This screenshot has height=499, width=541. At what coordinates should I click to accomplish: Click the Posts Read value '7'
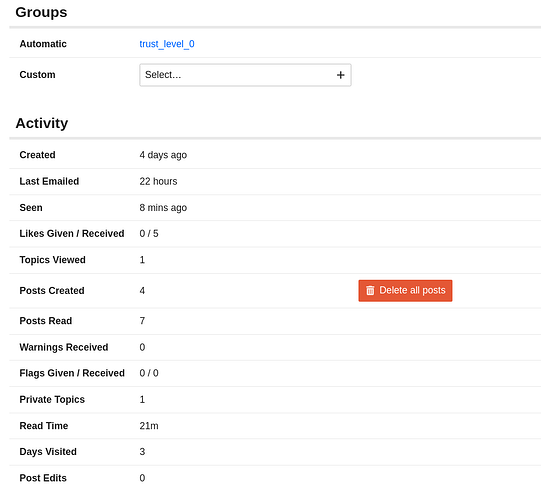(142, 321)
